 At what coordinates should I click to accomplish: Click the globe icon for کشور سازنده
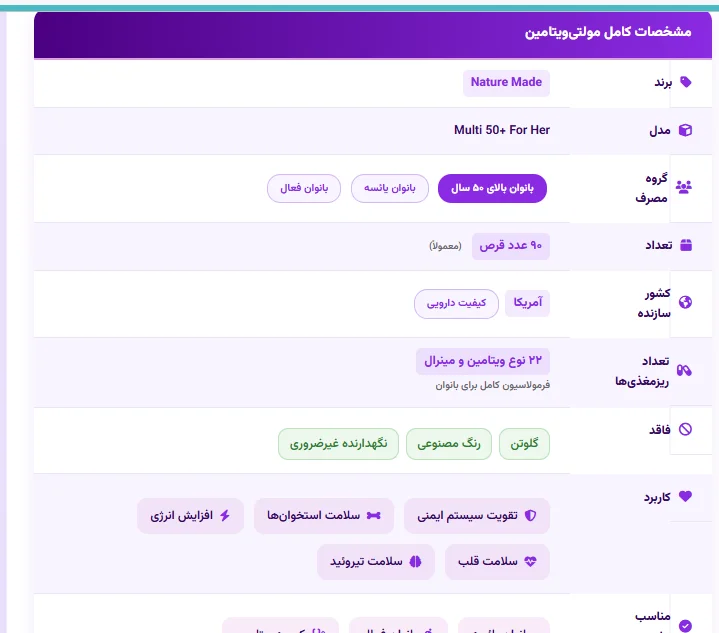(686, 302)
